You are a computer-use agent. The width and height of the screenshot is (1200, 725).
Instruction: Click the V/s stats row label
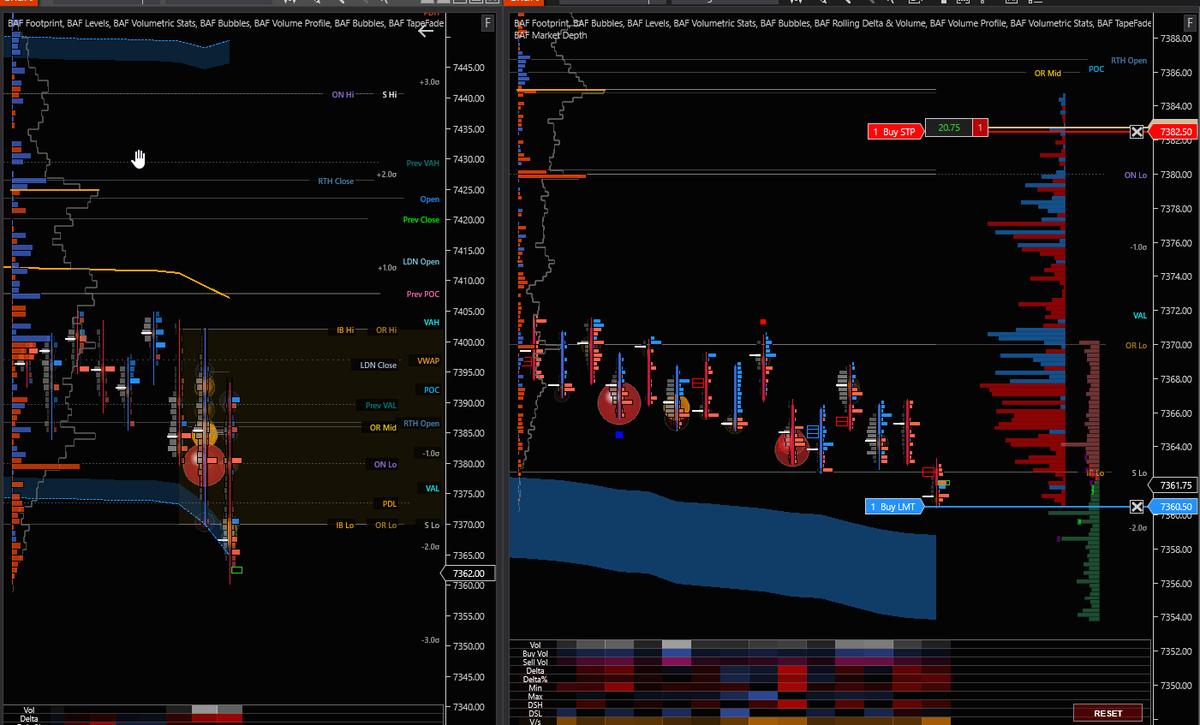tap(533, 721)
